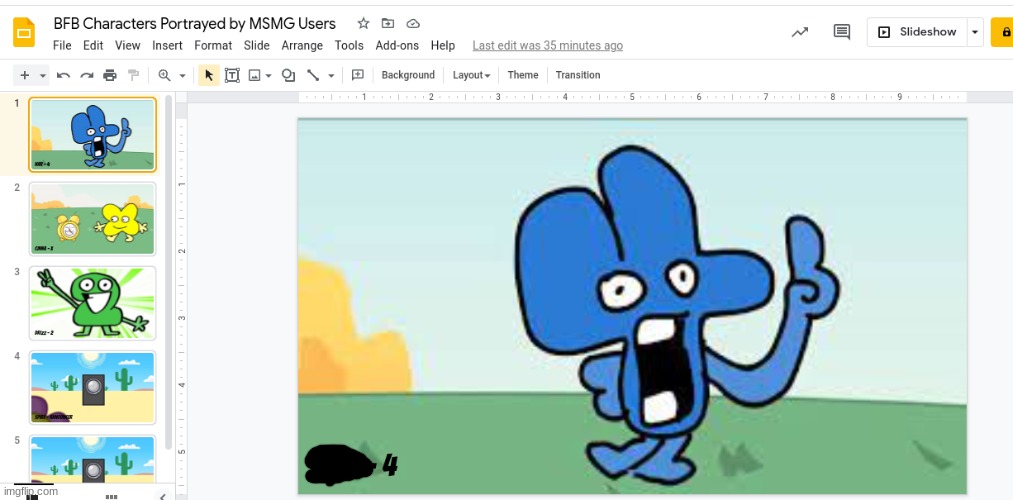Open the 'Last edit was 35 minutes ago' link
Screen dimensions: 1013x500
(547, 45)
